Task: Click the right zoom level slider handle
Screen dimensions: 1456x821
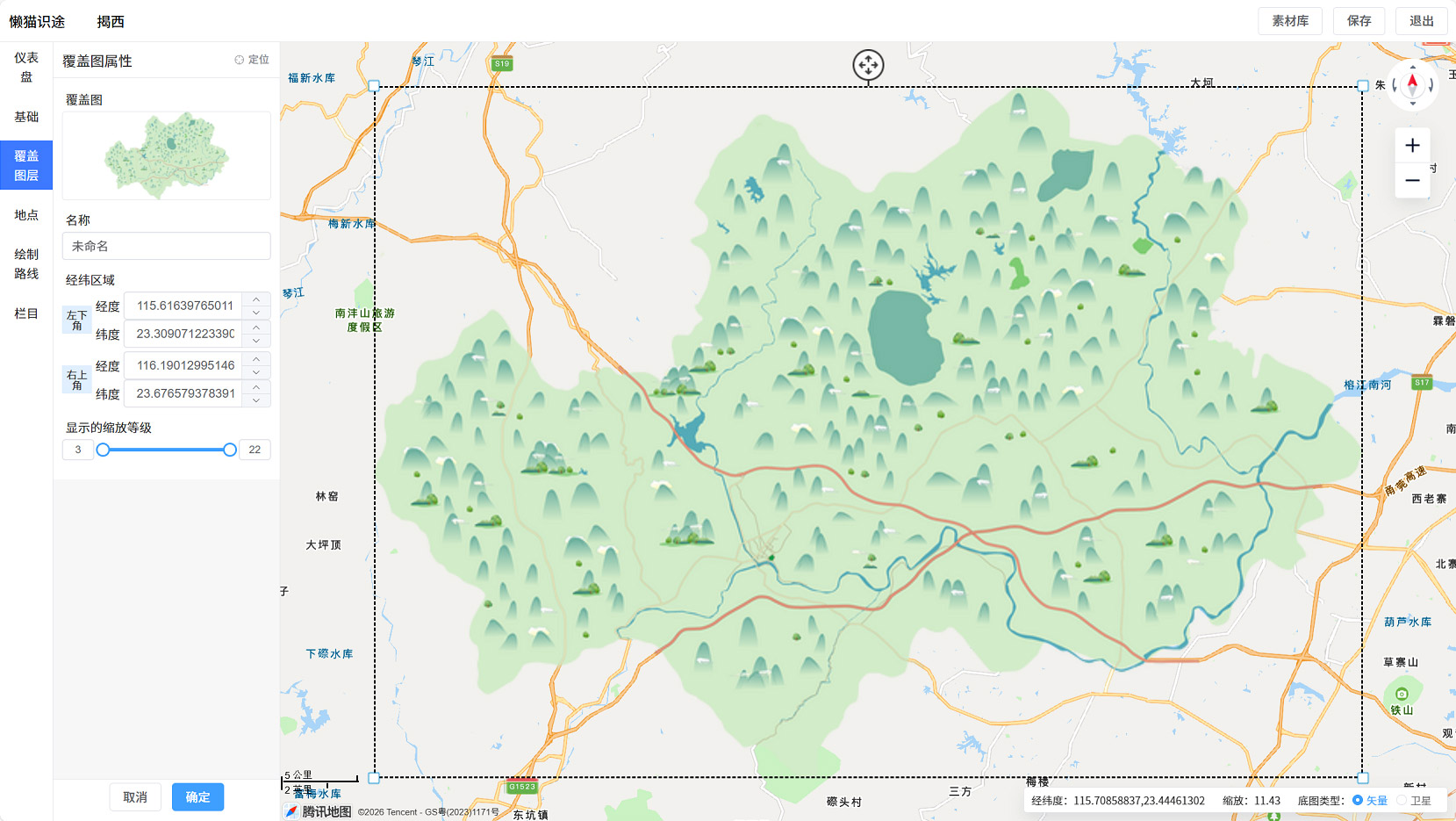Action: coord(230,450)
